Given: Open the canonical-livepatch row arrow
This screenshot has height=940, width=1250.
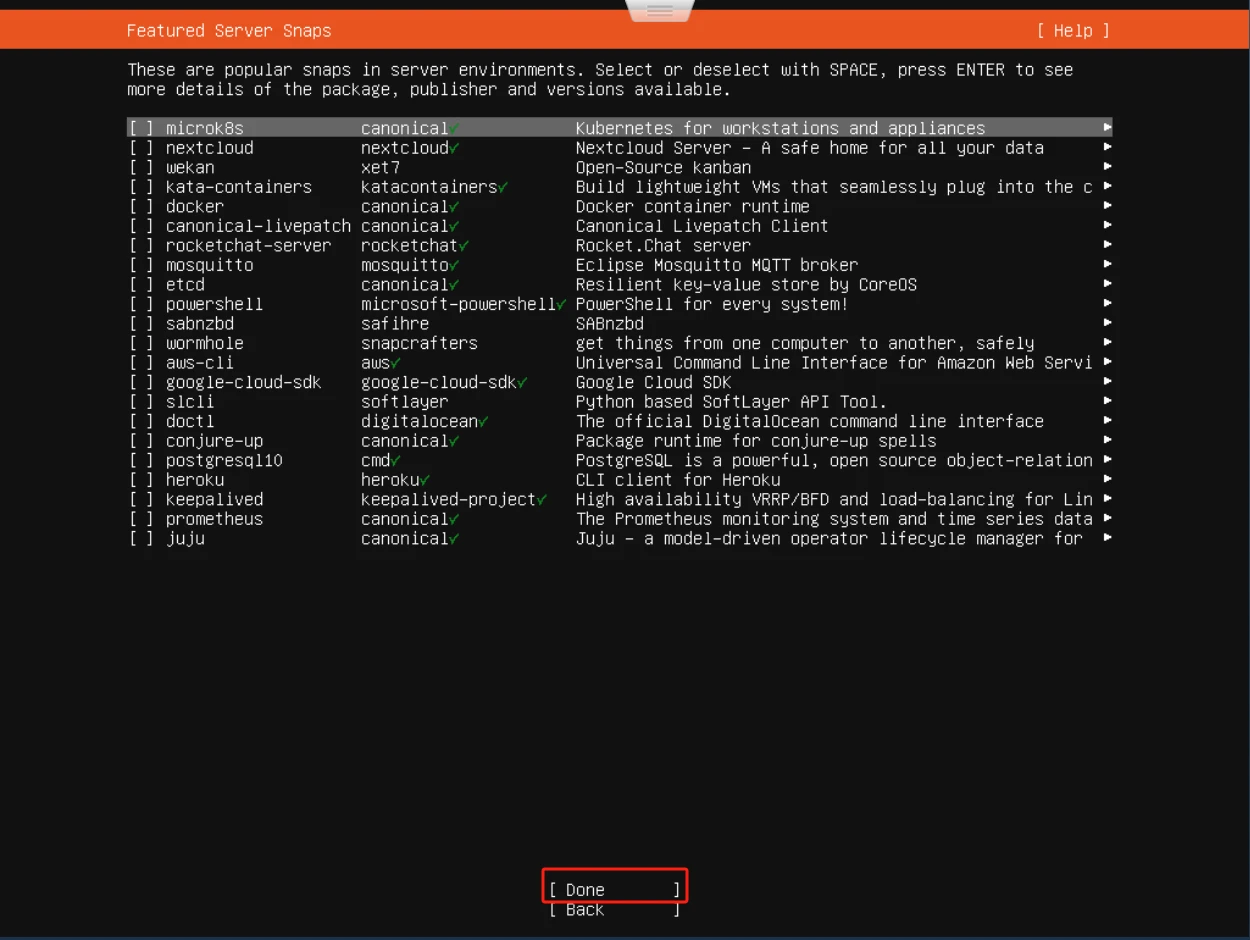Looking at the screenshot, I should pos(1107,225).
